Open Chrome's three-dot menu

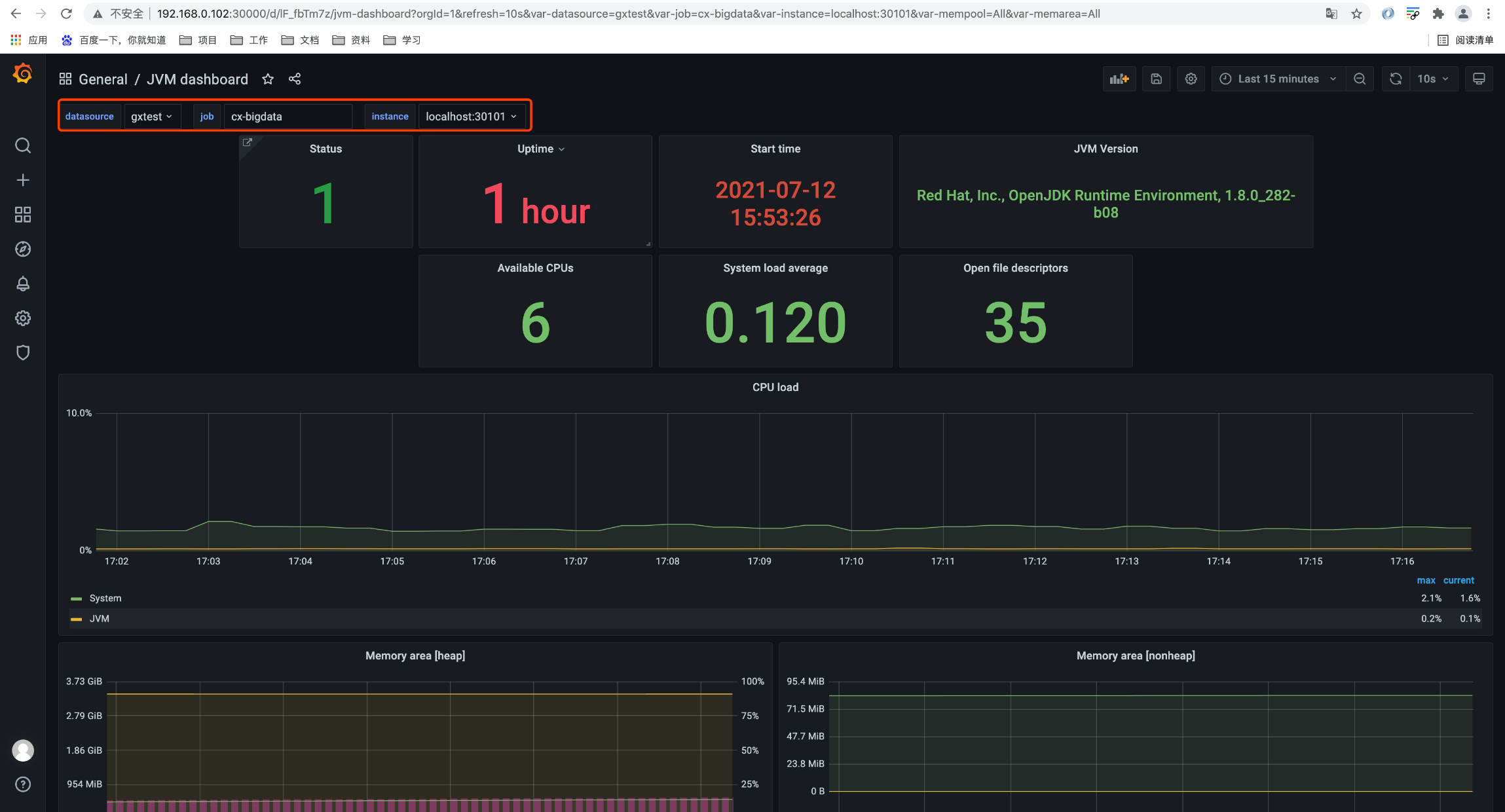point(1489,14)
